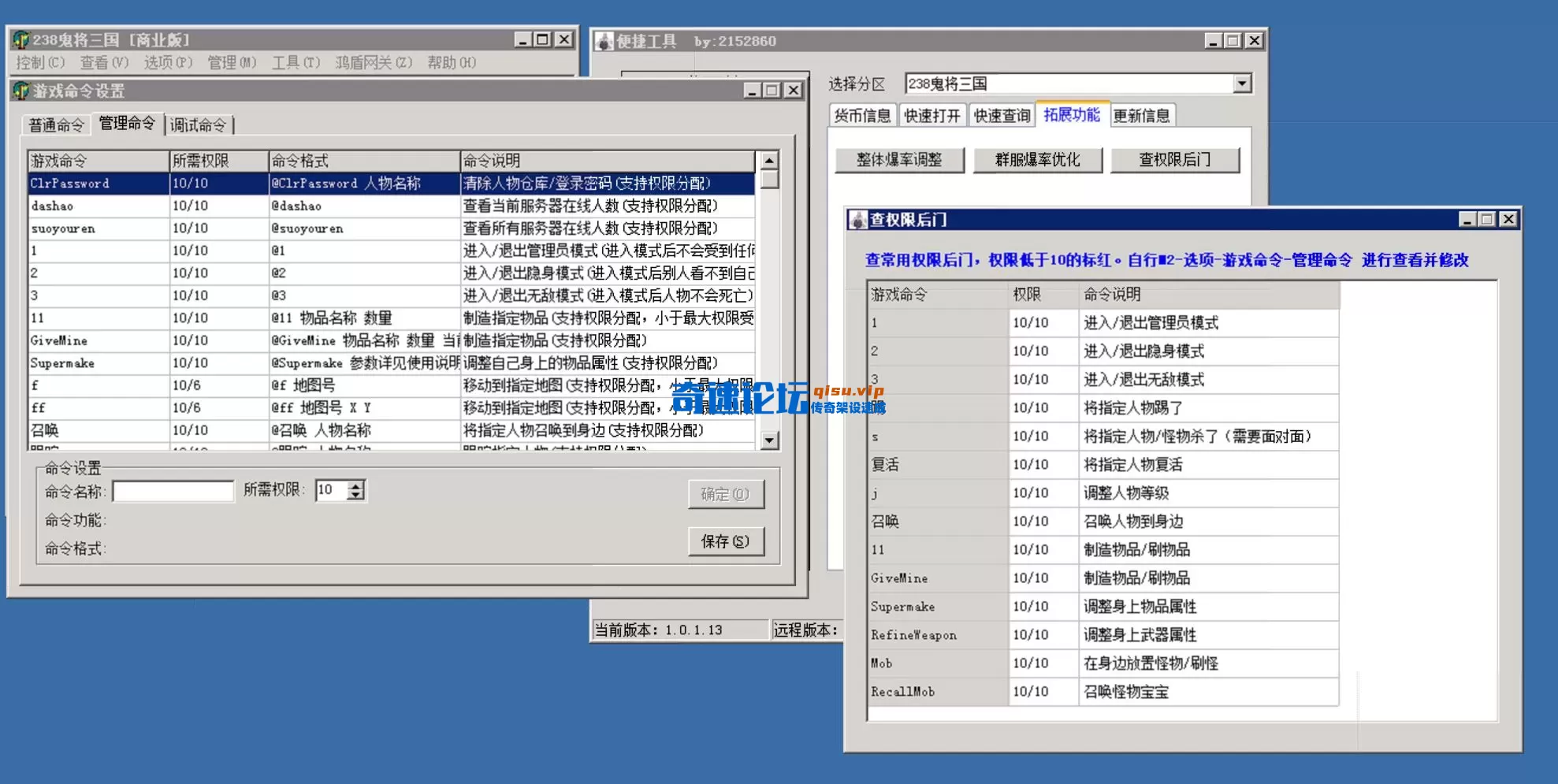The width and height of the screenshot is (1558, 784).
Task: Click inside the 命令名称 input field
Action: [x=173, y=490]
